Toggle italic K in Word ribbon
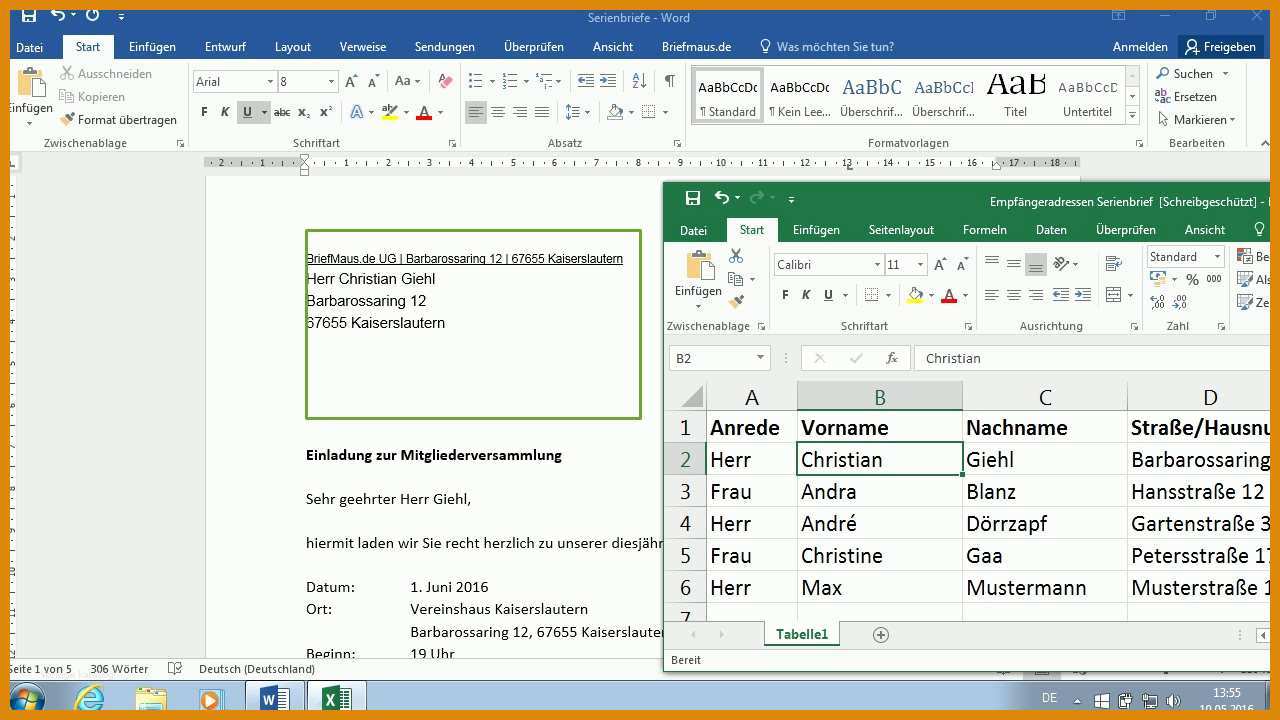1280x720 pixels. pyautogui.click(x=225, y=112)
